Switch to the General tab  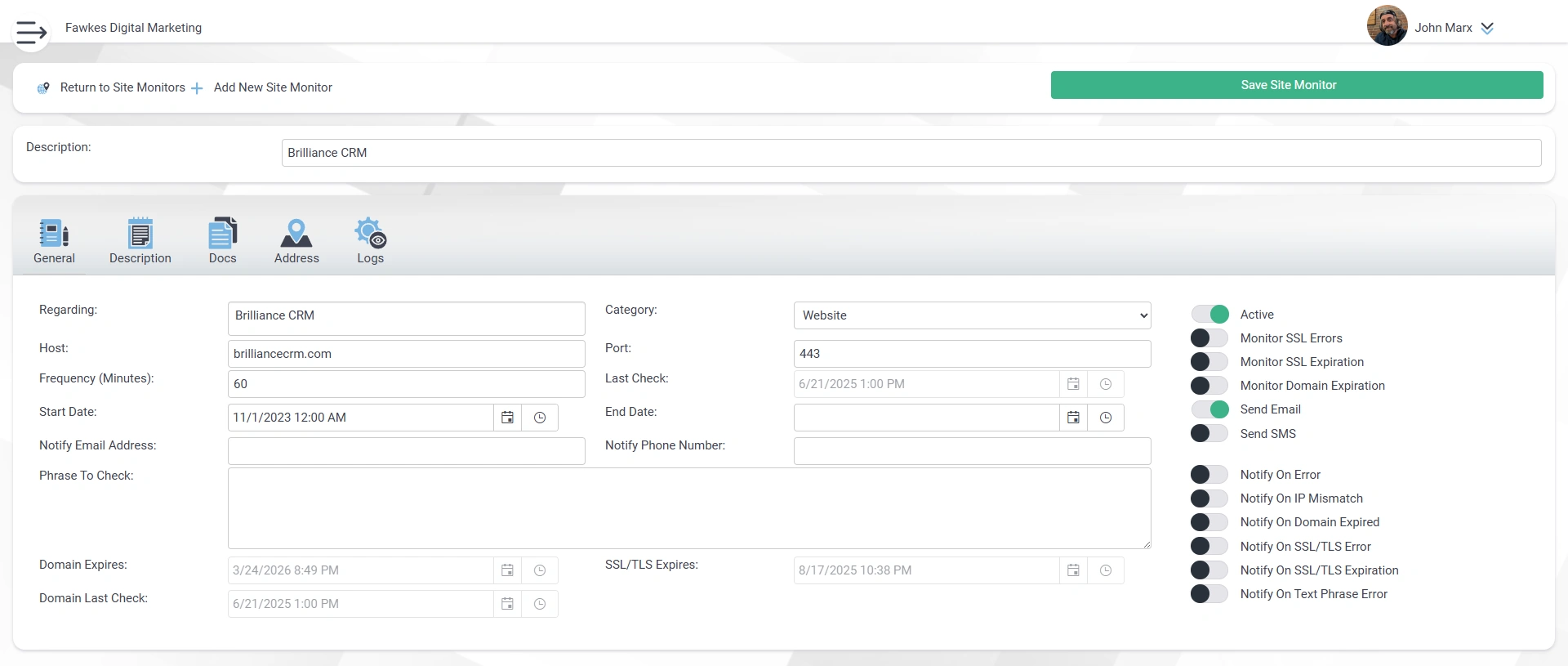click(54, 241)
